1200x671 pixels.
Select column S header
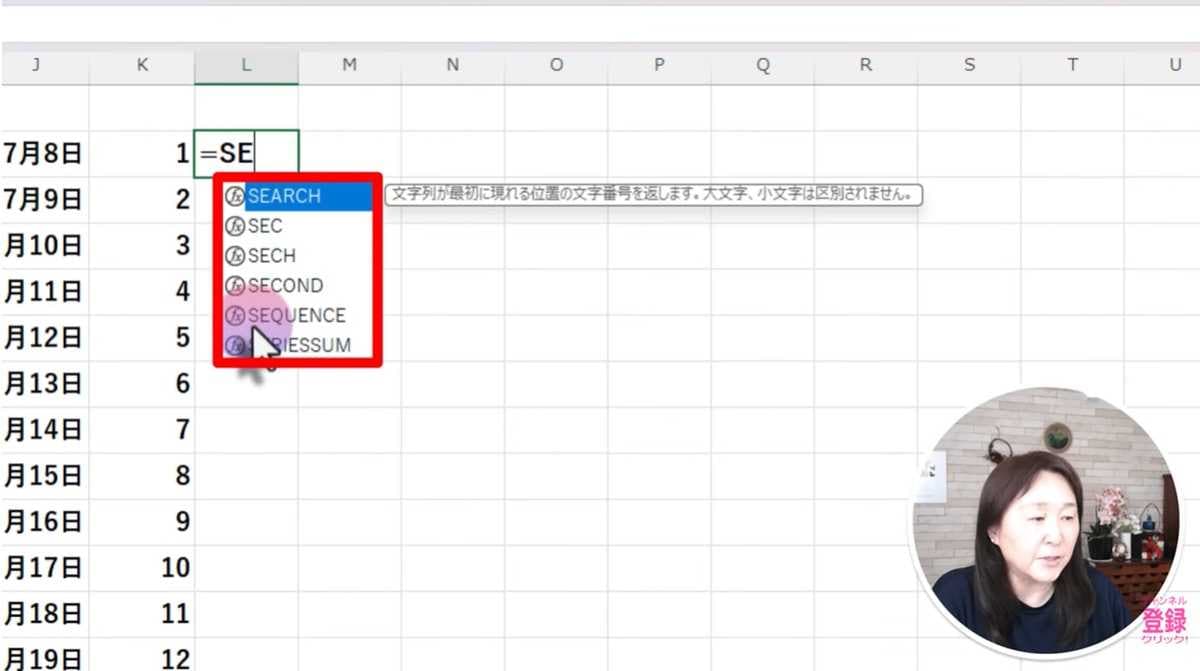coord(969,65)
